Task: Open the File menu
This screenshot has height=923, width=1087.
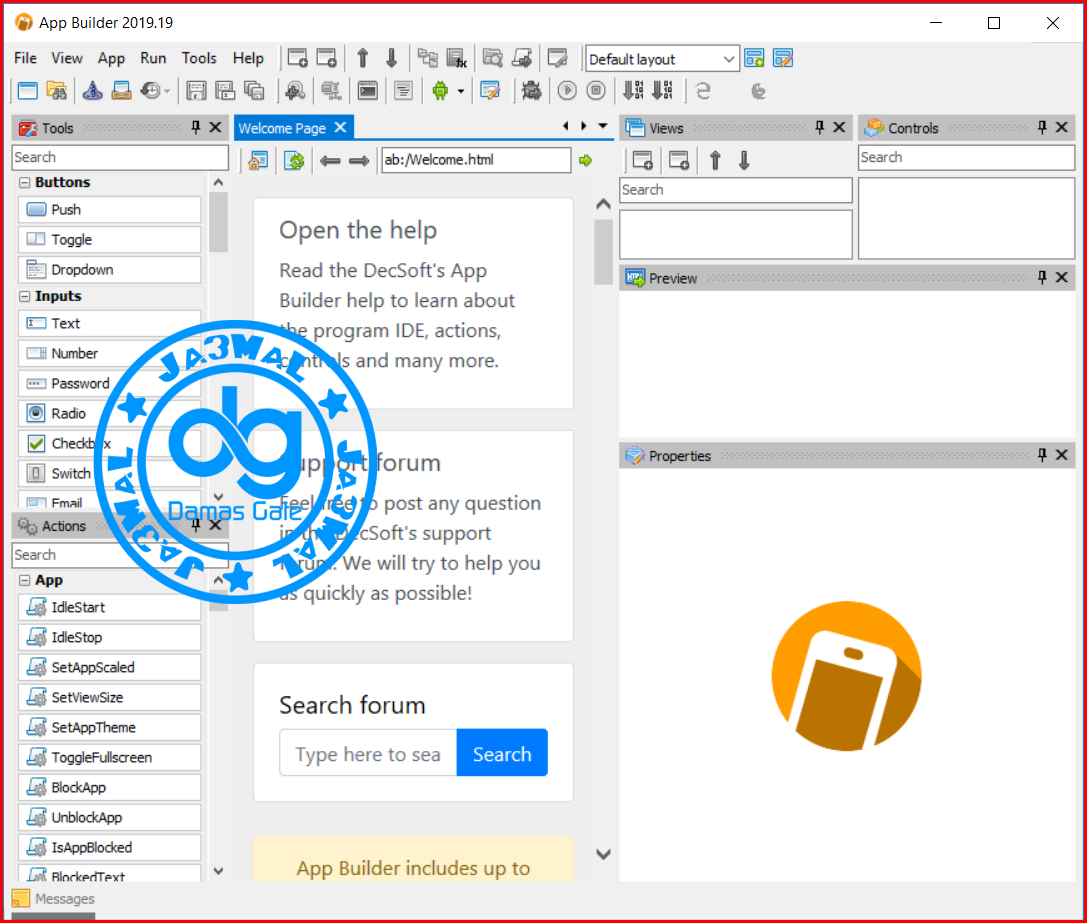Action: [26, 58]
